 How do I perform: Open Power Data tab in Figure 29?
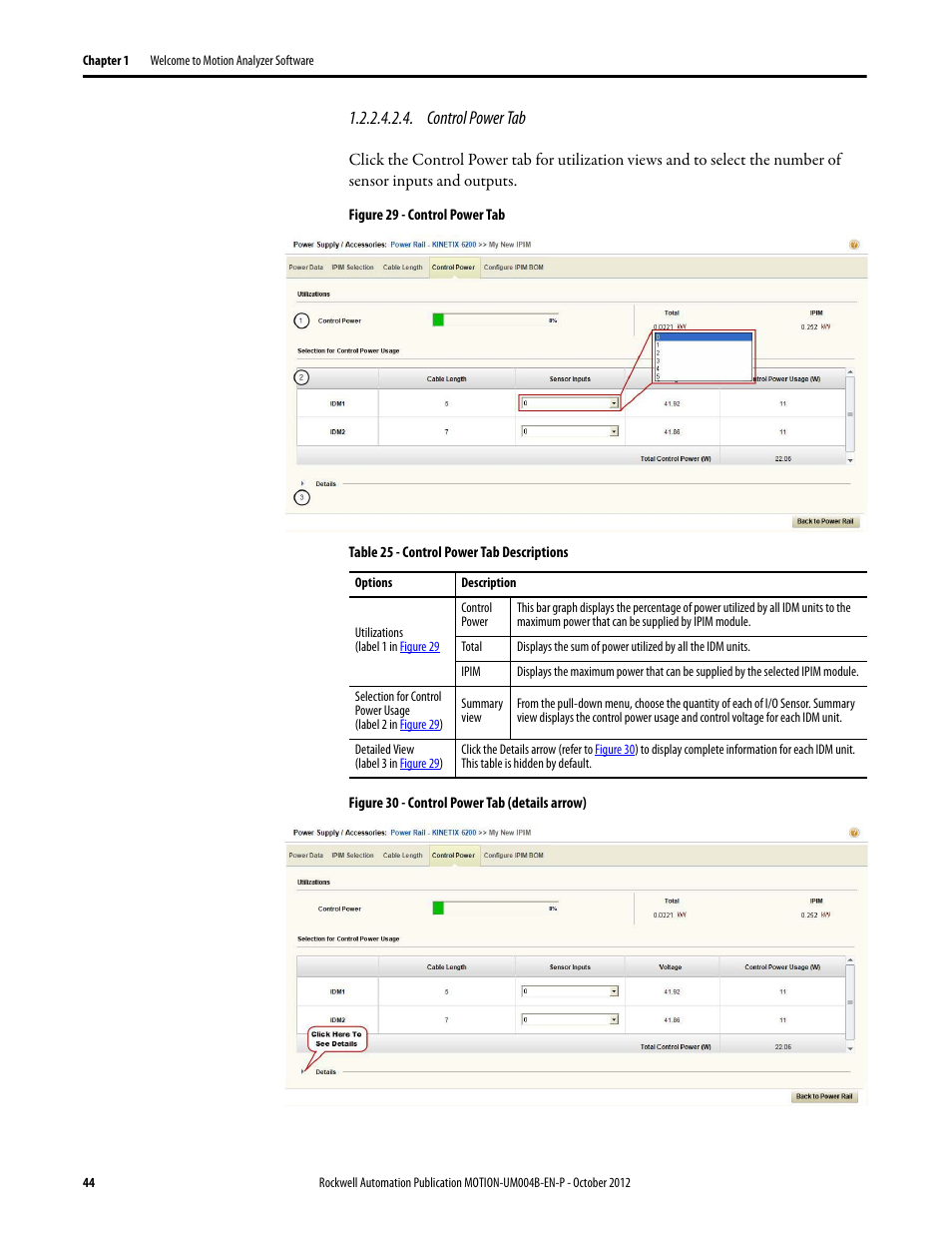[306, 268]
